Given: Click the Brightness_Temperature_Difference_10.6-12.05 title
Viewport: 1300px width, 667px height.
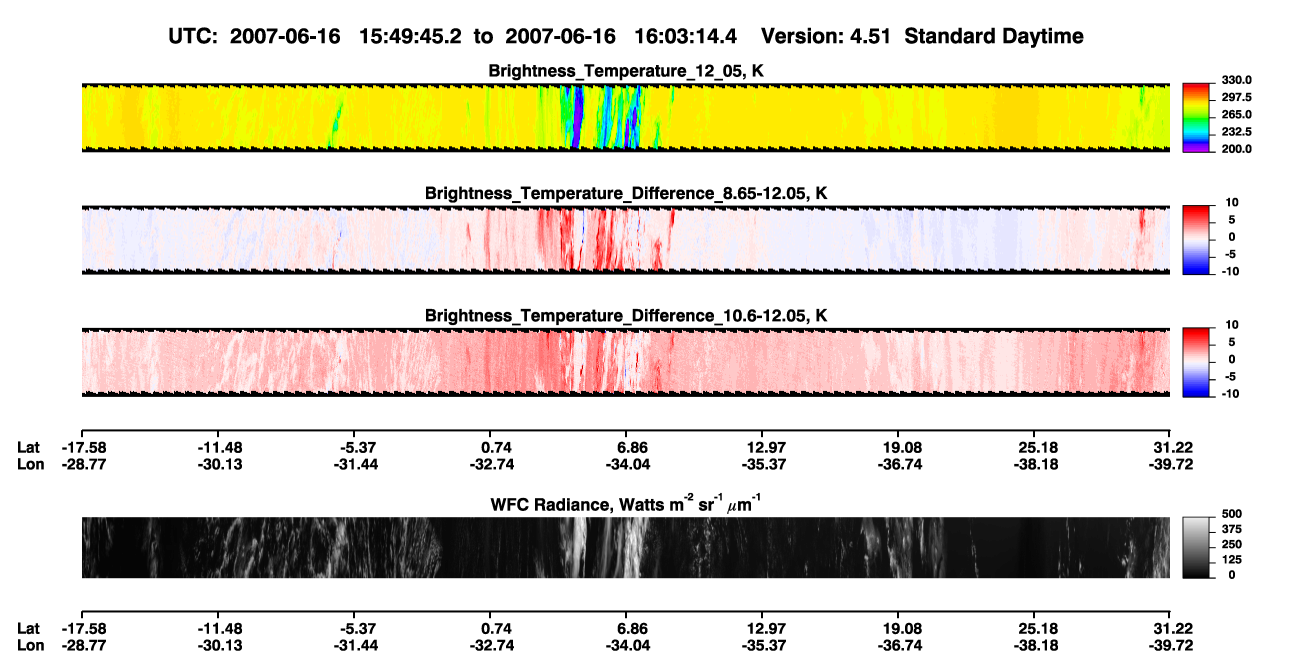Looking at the screenshot, I should coord(626,316).
